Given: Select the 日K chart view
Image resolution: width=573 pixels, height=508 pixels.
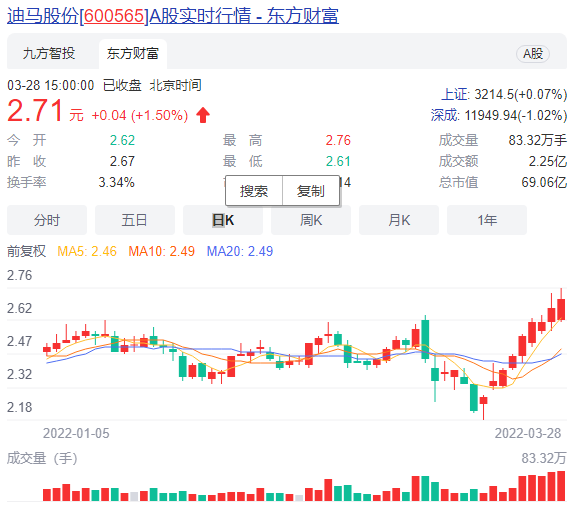Looking at the screenshot, I should click(x=223, y=220).
